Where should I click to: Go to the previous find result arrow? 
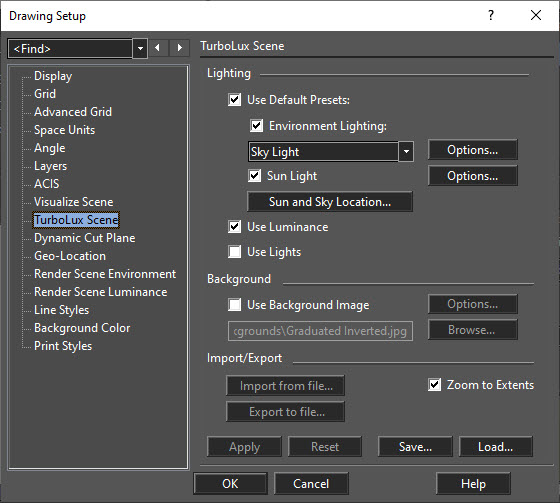[x=157, y=48]
